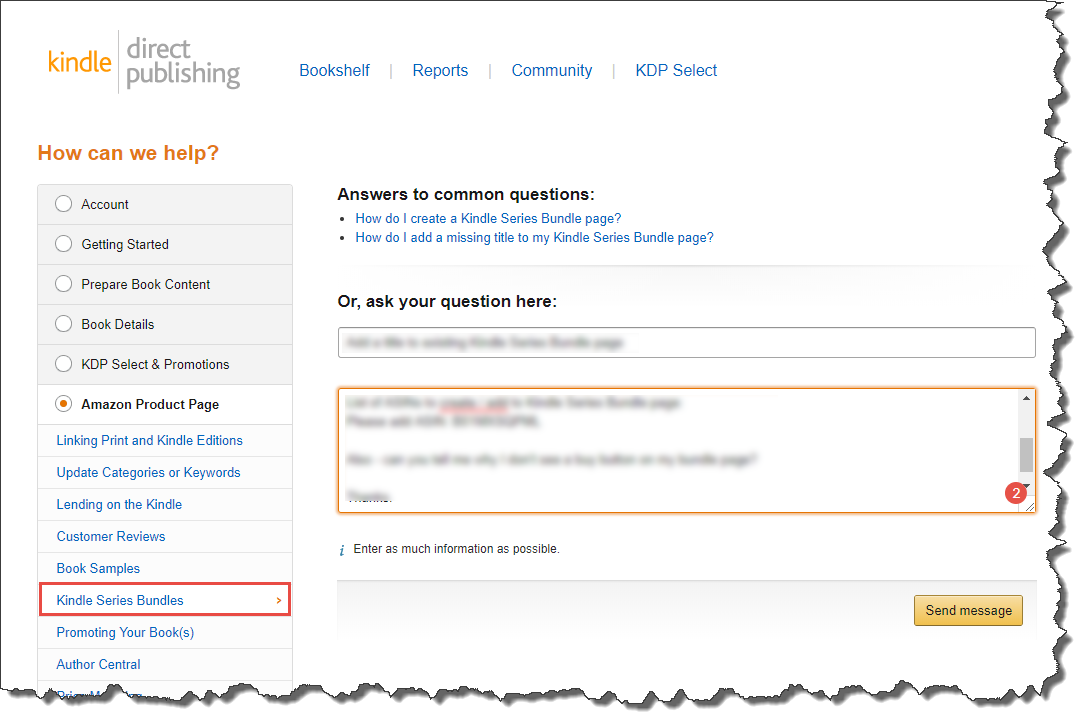Viewport: 1090px width, 728px height.
Task: Select the Account radio button
Action: tap(63, 204)
